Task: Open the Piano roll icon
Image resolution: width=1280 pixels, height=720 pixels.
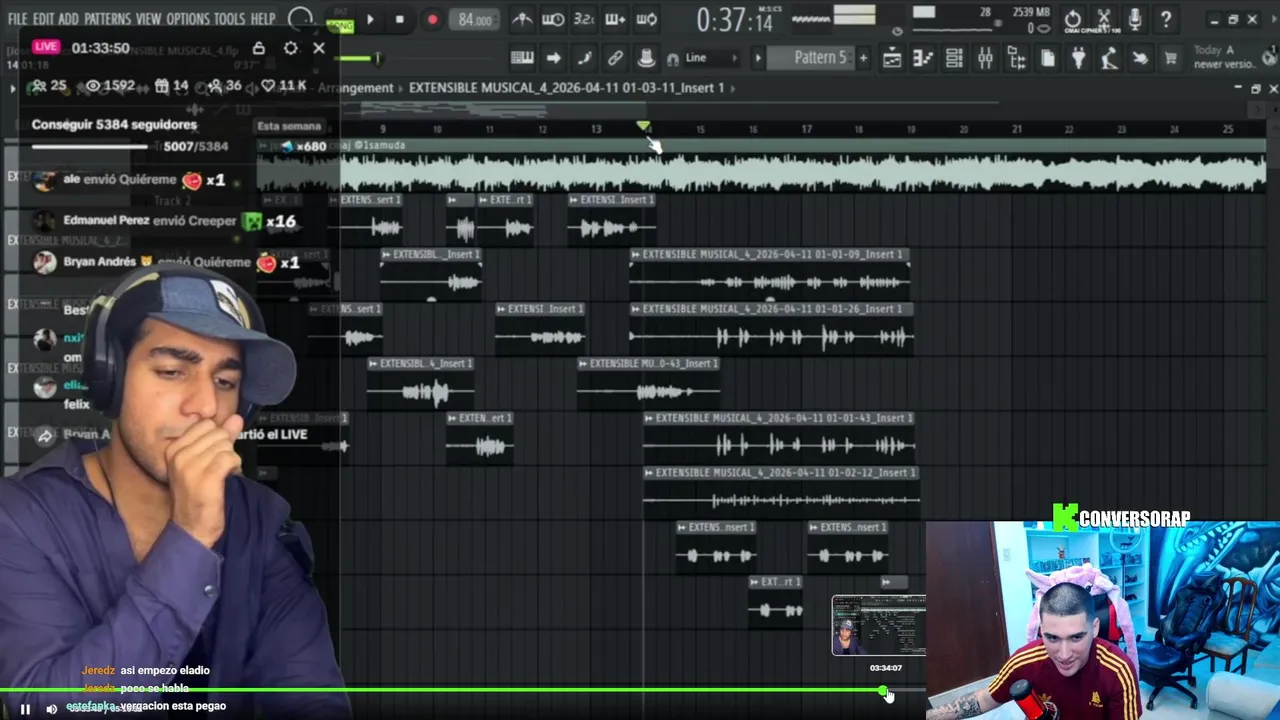Action: coord(922,59)
